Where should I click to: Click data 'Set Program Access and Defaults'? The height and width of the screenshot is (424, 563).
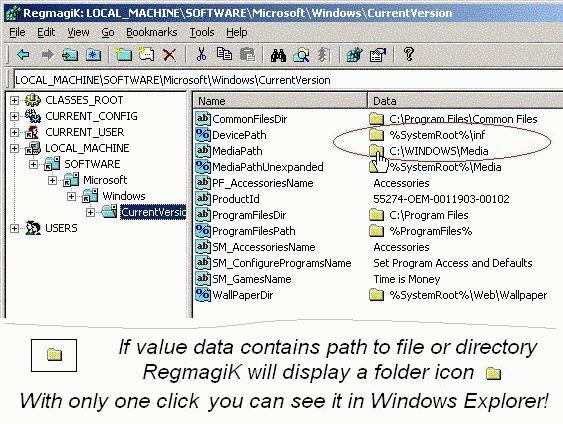coord(453,263)
